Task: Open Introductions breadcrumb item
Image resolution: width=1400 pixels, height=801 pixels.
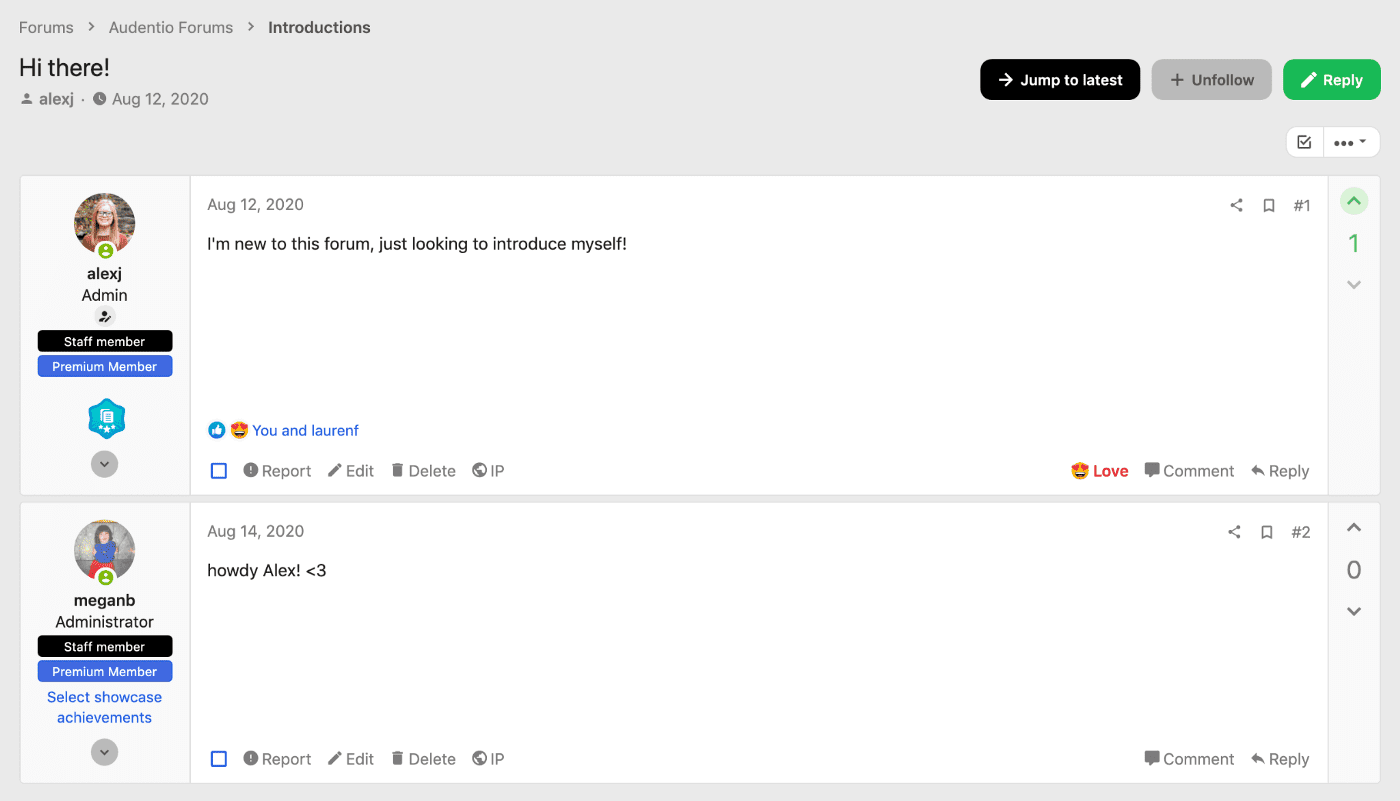Action: pyautogui.click(x=319, y=27)
